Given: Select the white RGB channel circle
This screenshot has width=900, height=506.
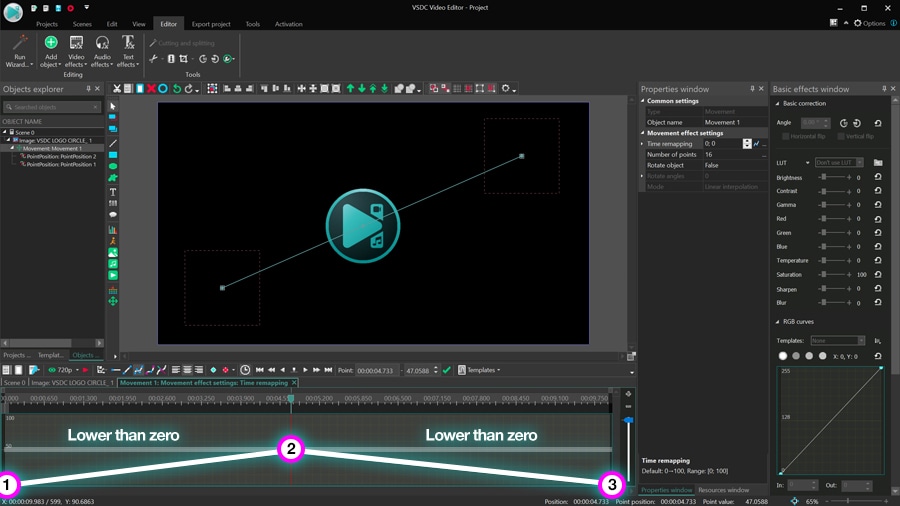Looking at the screenshot, I should coord(783,355).
